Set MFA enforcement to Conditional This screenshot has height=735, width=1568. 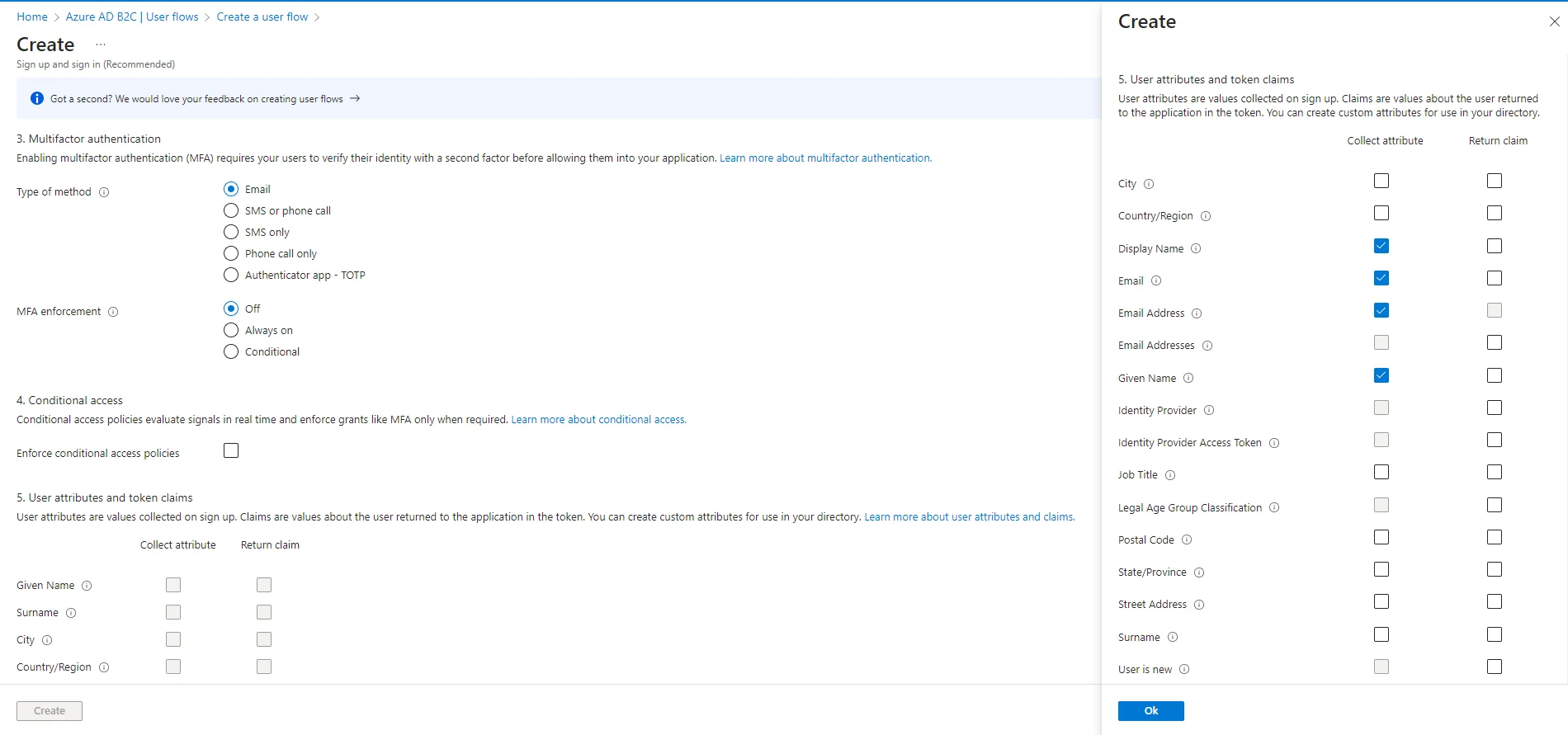click(x=231, y=351)
